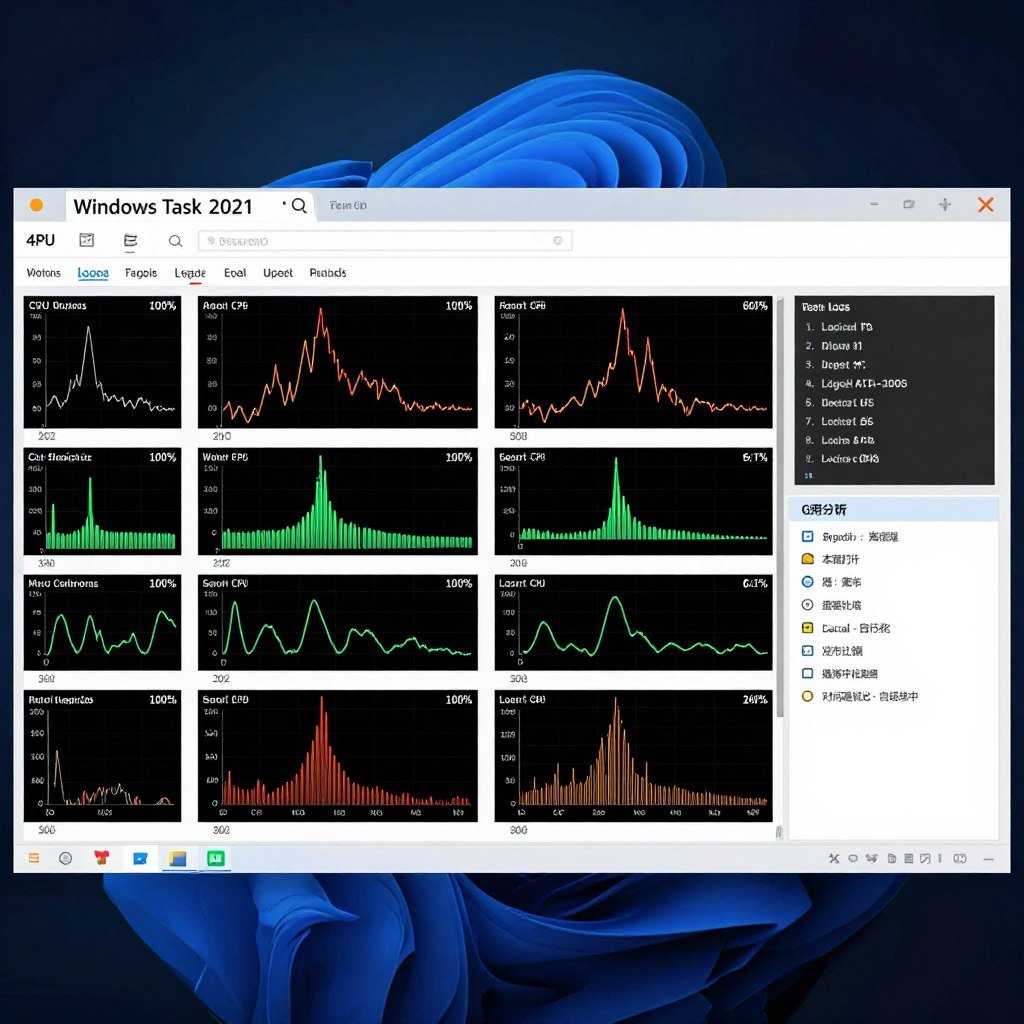
Task: Open the green wave graph labeled Loant
Action: point(633,622)
